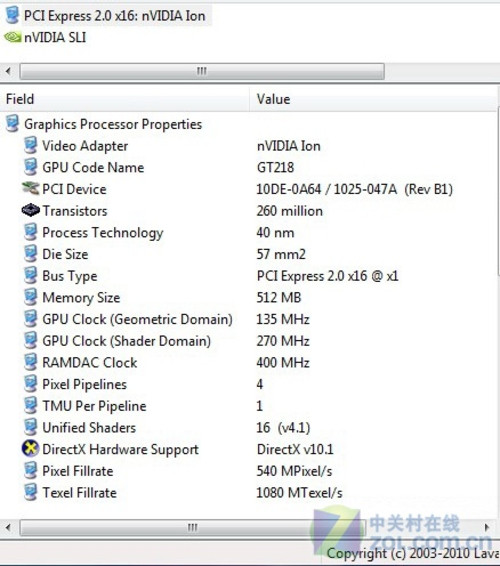The image size is (500, 566).
Task: Select the RAMDAC Clock field label
Action: (x=90, y=362)
